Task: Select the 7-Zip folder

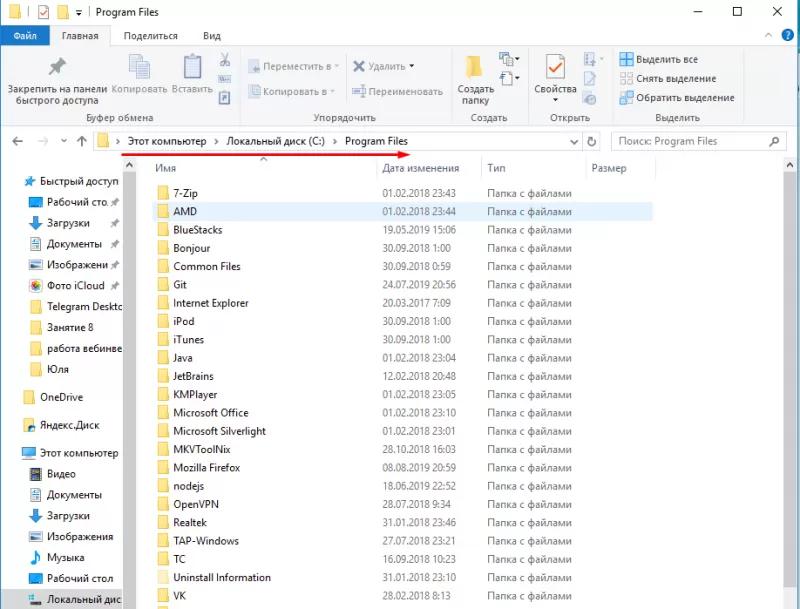Action: (402, 193)
